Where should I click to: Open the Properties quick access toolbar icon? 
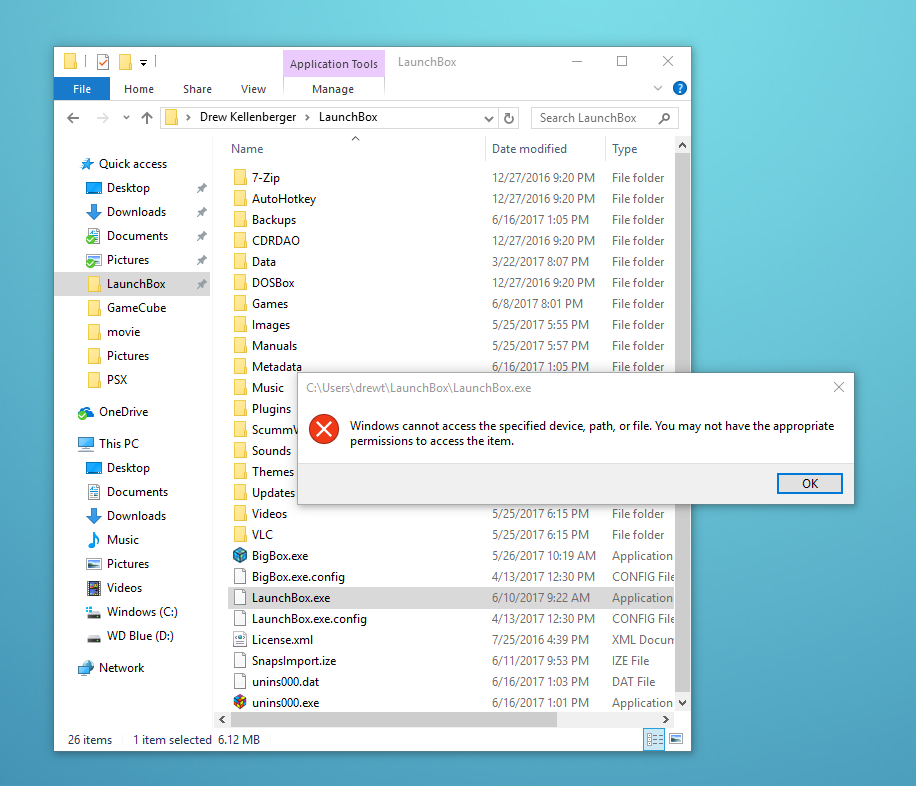[103, 62]
